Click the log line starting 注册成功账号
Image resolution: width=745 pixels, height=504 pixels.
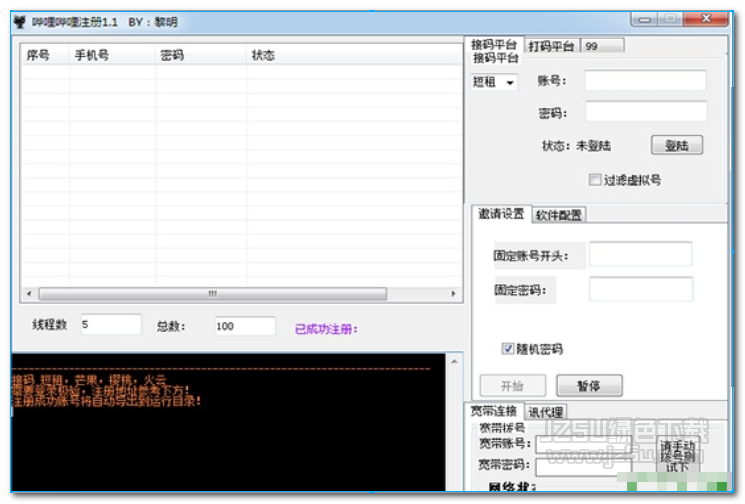point(106,401)
